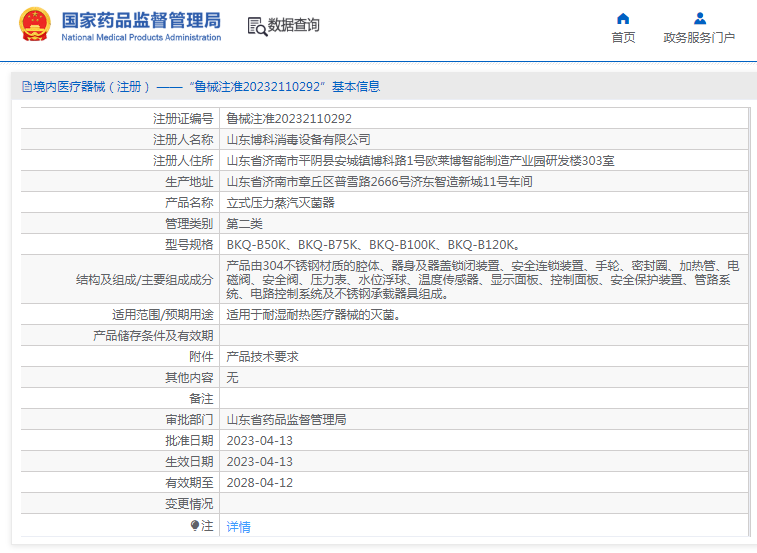This screenshot has height=553, width=757.
Task: Select 批准日期 value 2023-04-13
Action: click(260, 441)
